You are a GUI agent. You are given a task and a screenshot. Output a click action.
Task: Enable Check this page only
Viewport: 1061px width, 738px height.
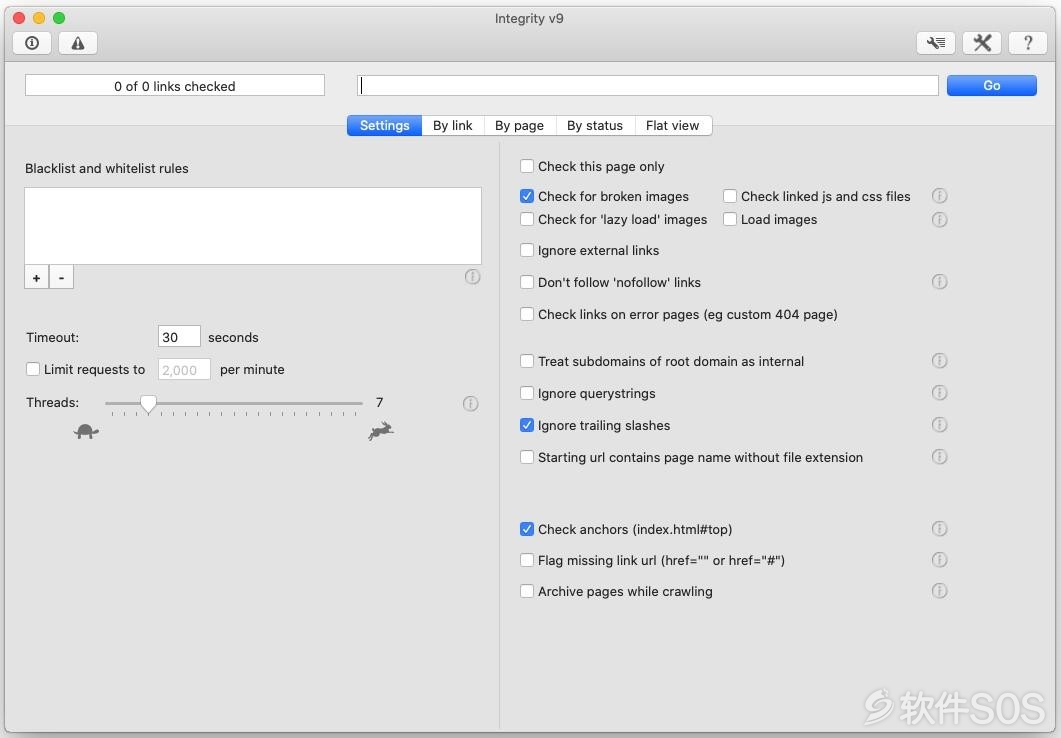click(526, 166)
